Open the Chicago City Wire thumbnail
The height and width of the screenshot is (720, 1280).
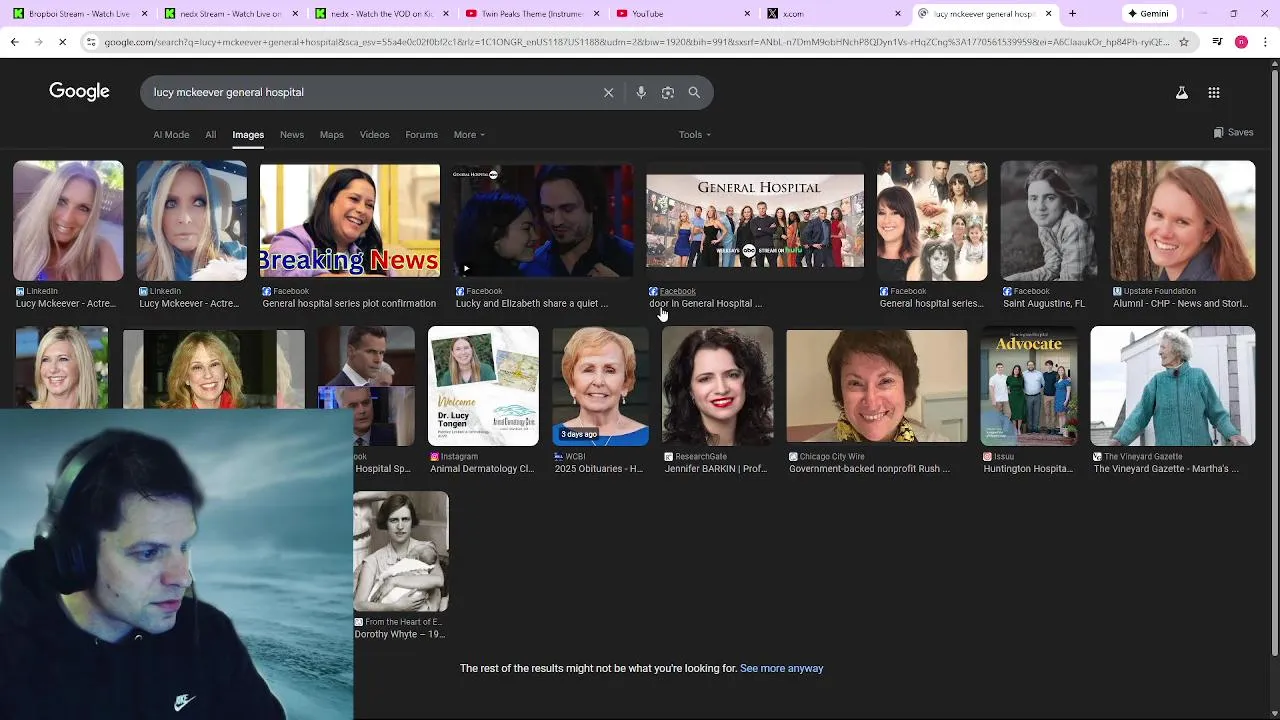(x=877, y=386)
